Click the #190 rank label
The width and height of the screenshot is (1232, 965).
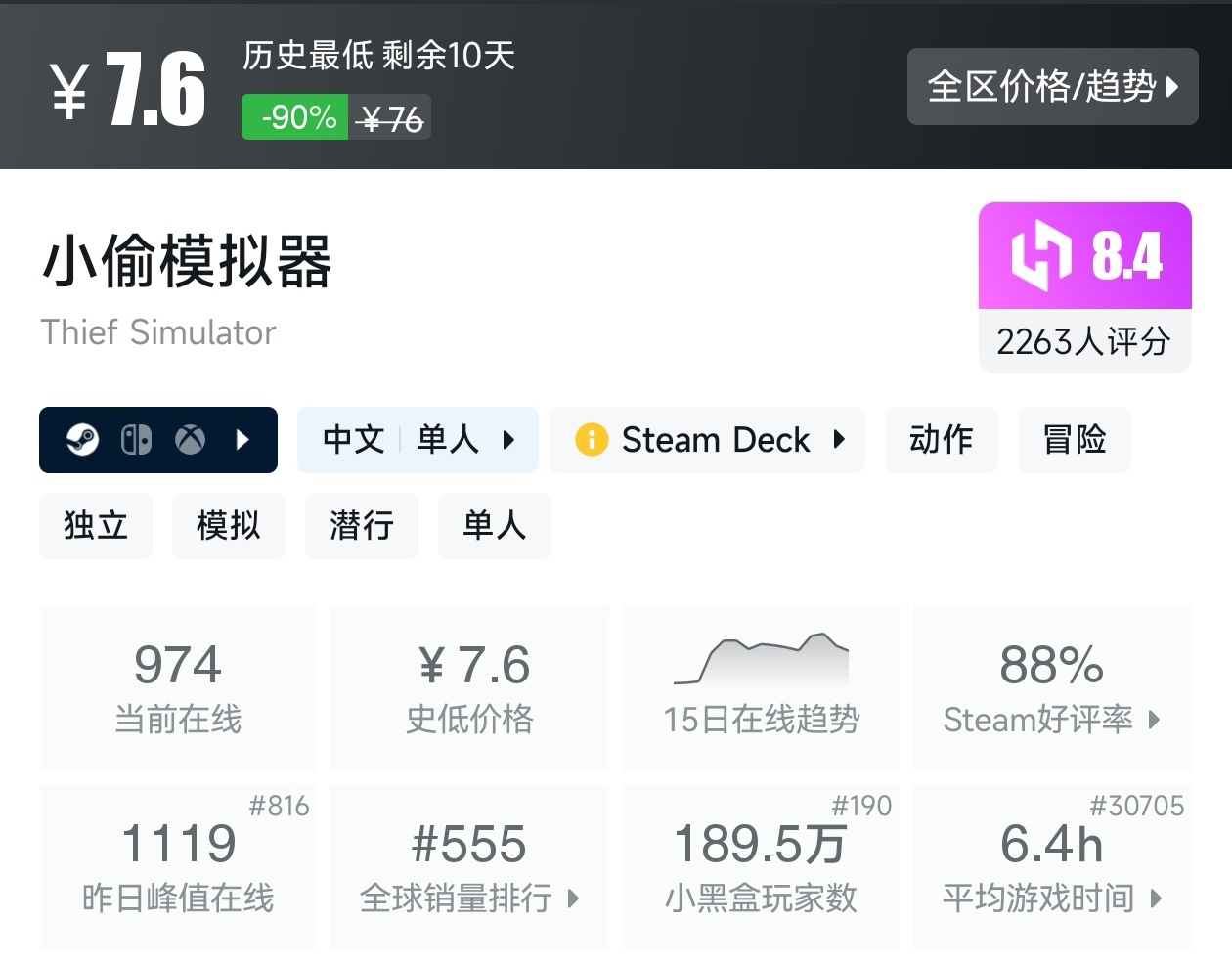pos(861,806)
